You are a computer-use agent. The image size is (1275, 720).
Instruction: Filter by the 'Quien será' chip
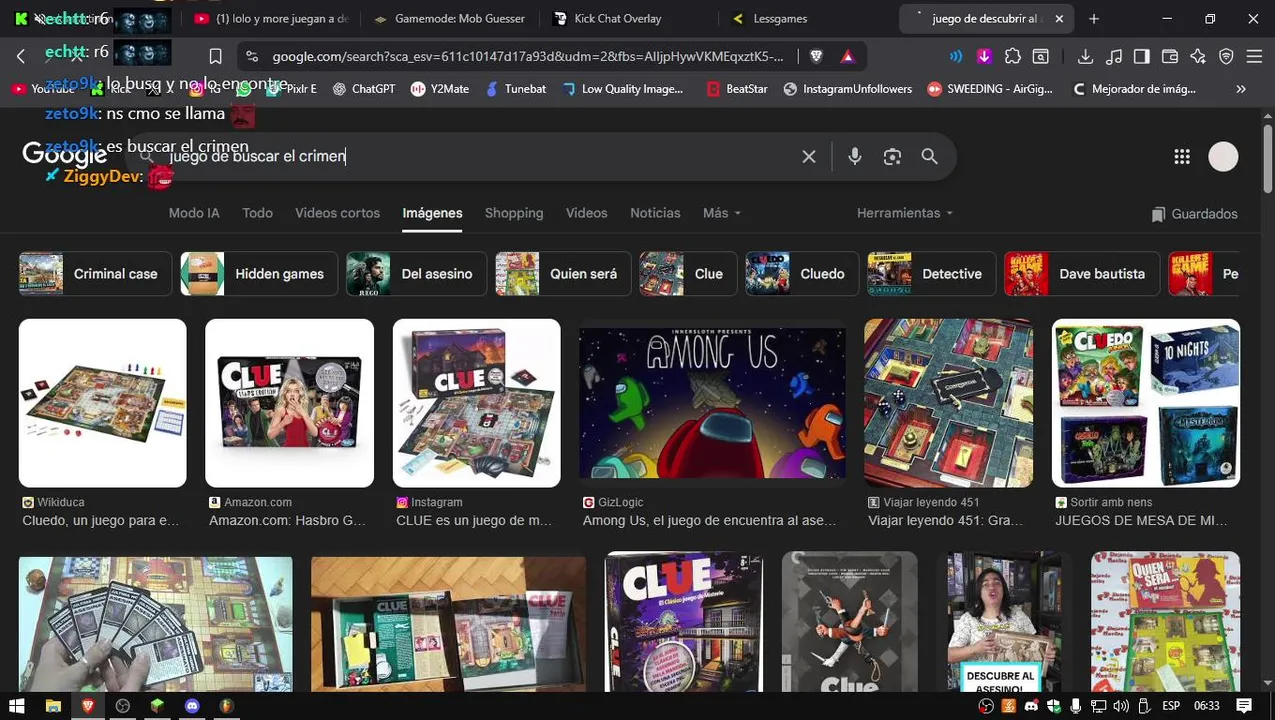[563, 274]
